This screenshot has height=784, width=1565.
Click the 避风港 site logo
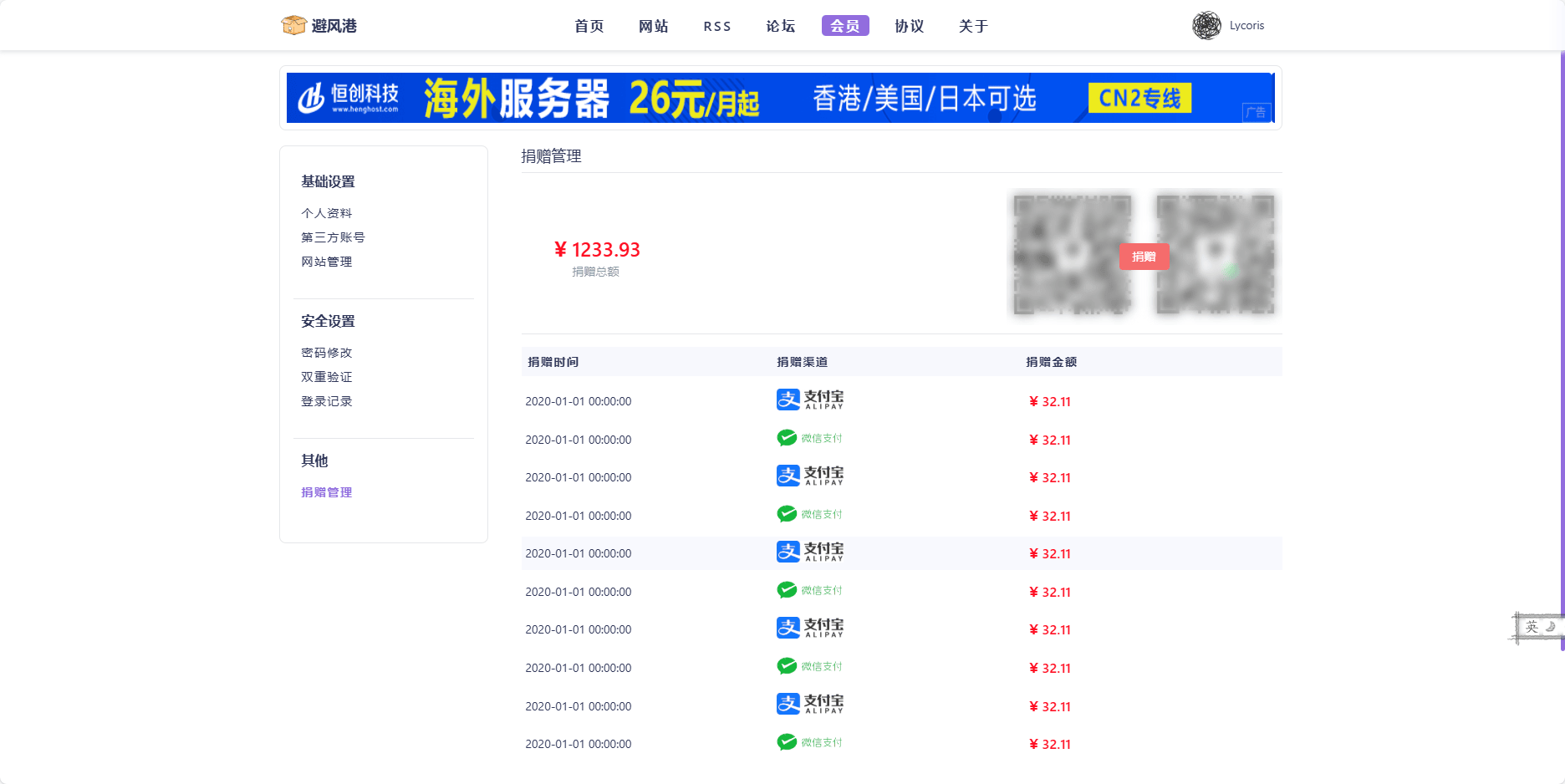pyautogui.click(x=319, y=26)
